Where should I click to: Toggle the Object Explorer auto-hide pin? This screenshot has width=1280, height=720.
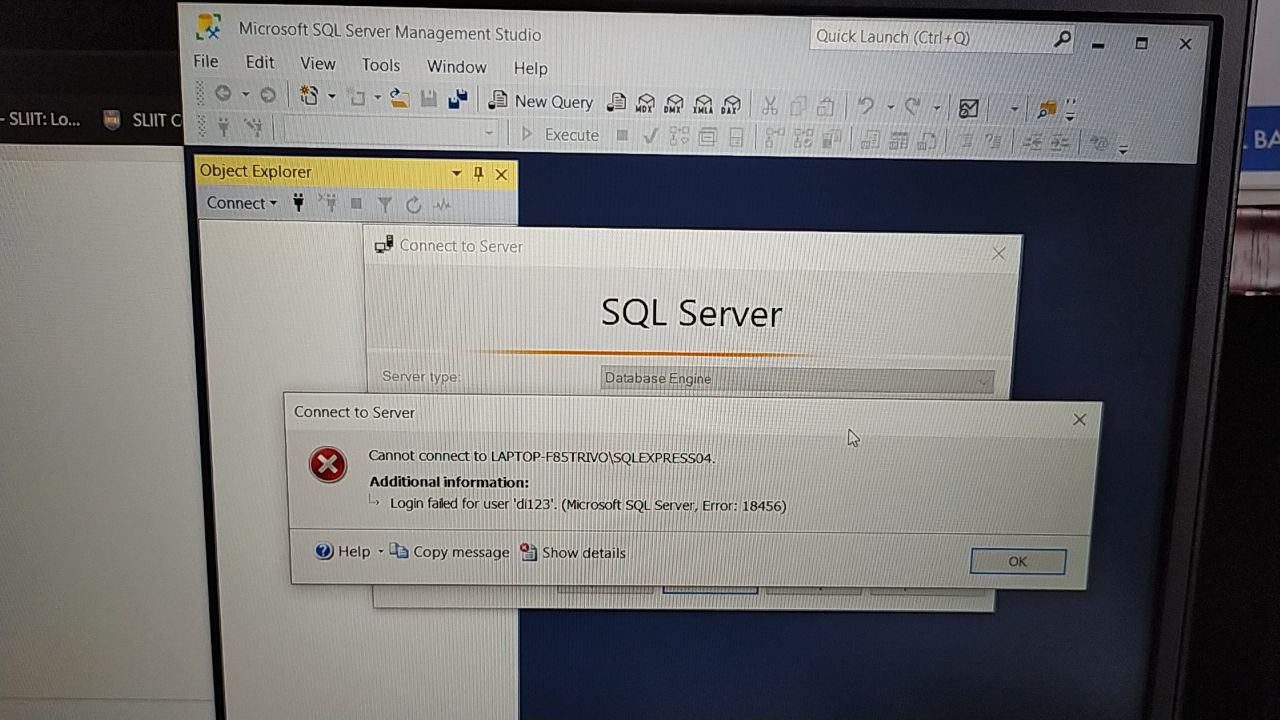pyautogui.click(x=479, y=174)
